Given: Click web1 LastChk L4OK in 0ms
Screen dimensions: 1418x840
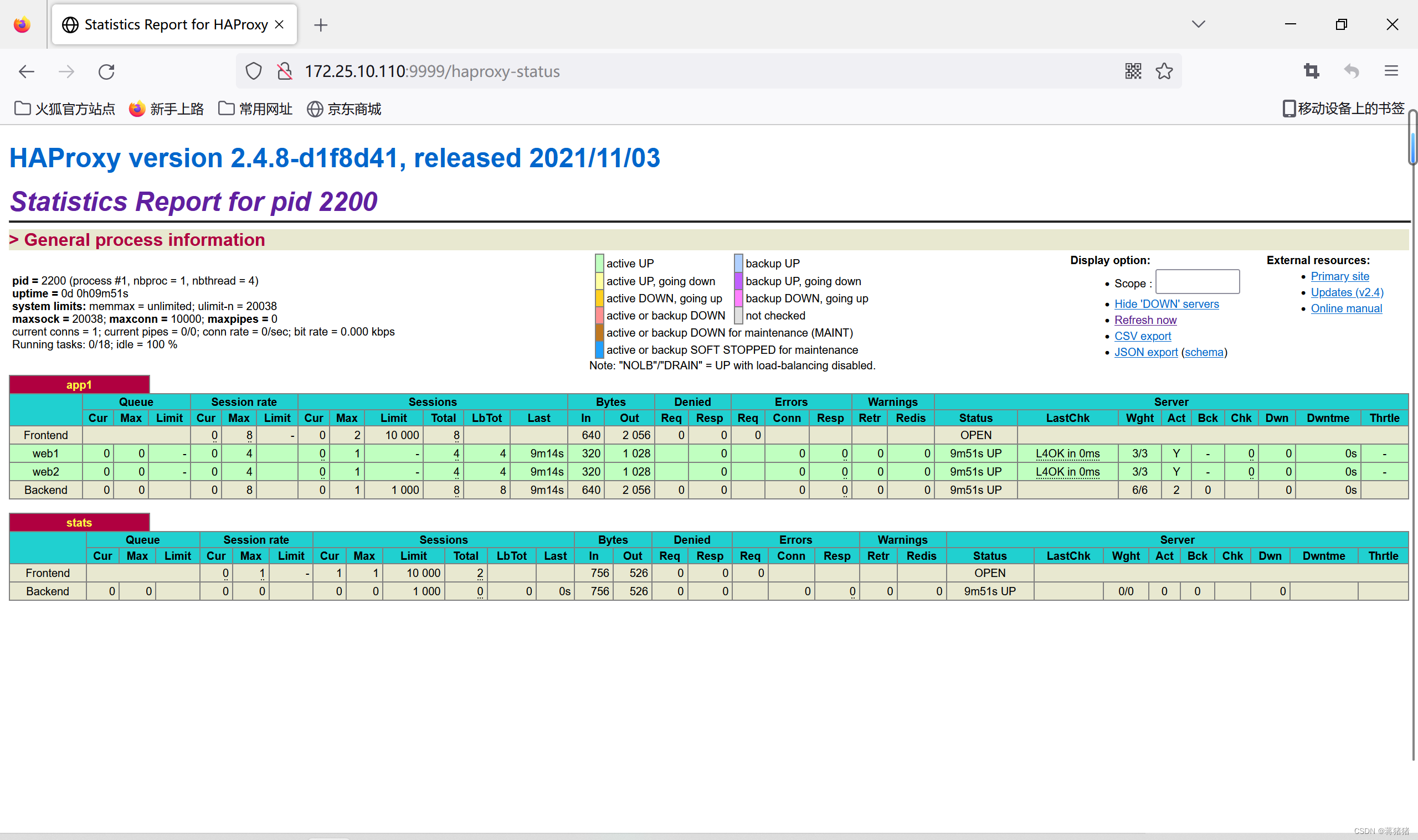Looking at the screenshot, I should [x=1067, y=454].
